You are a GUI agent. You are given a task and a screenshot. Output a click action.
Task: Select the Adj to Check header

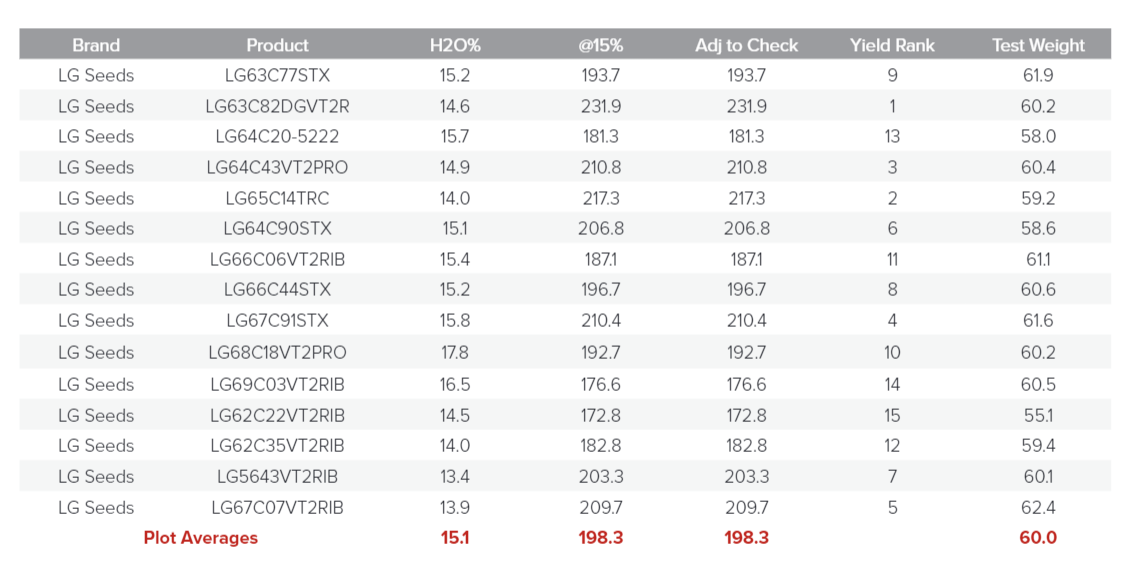[746, 45]
